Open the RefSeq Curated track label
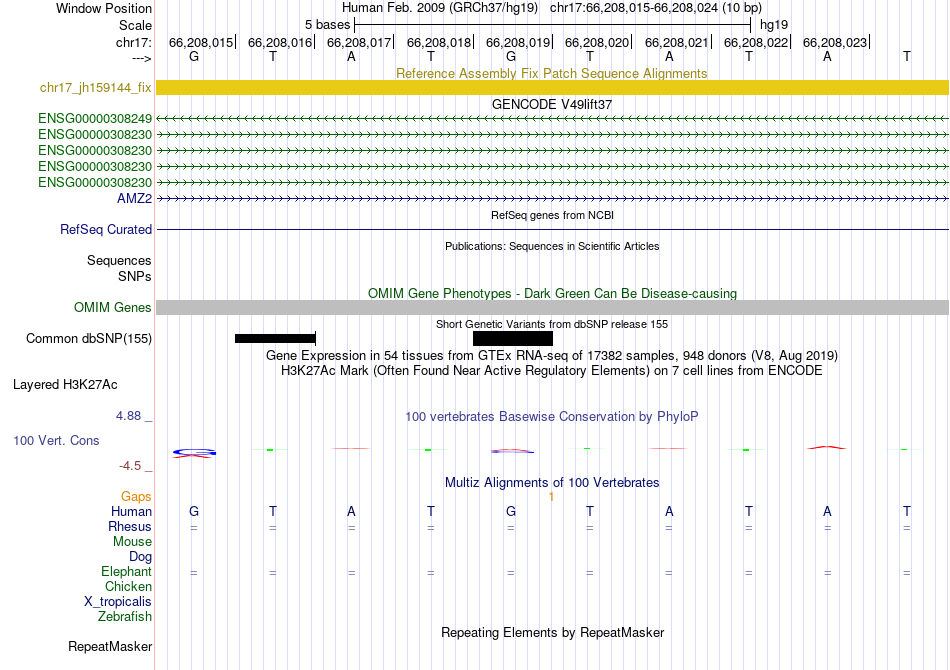Image resolution: width=950 pixels, height=670 pixels. coord(106,230)
